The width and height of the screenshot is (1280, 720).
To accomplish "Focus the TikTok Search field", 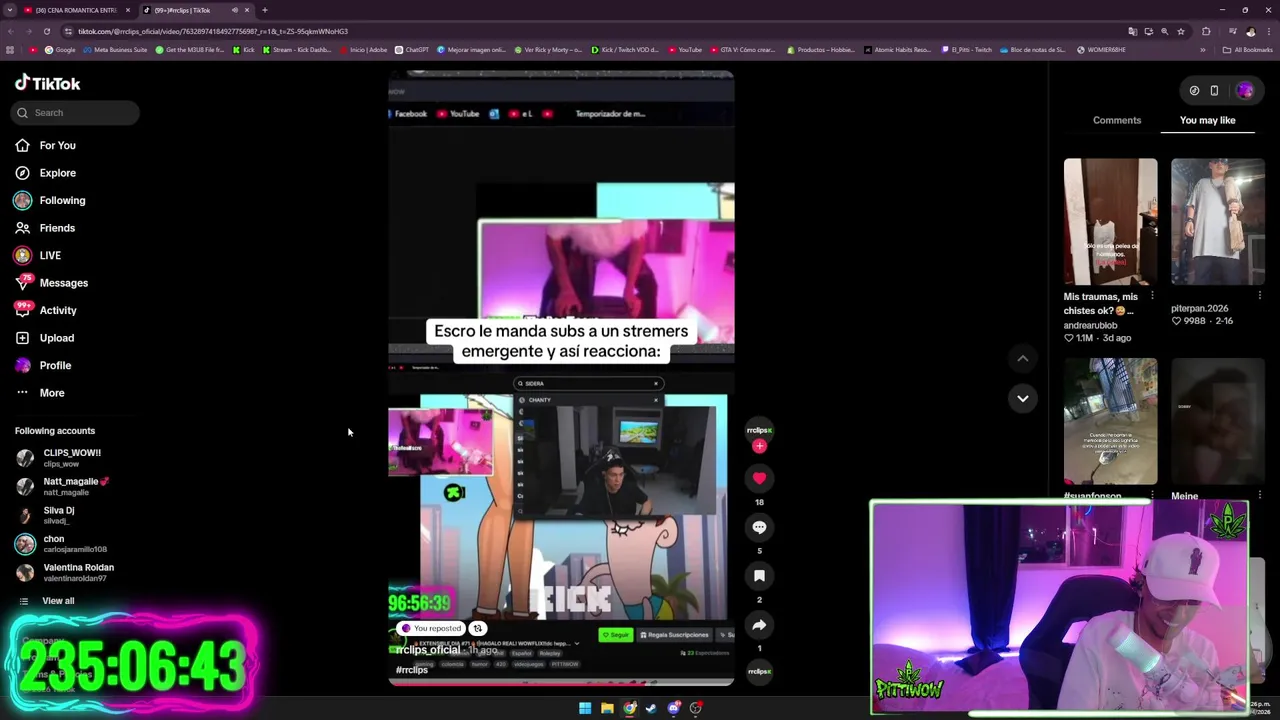I will pos(75,113).
